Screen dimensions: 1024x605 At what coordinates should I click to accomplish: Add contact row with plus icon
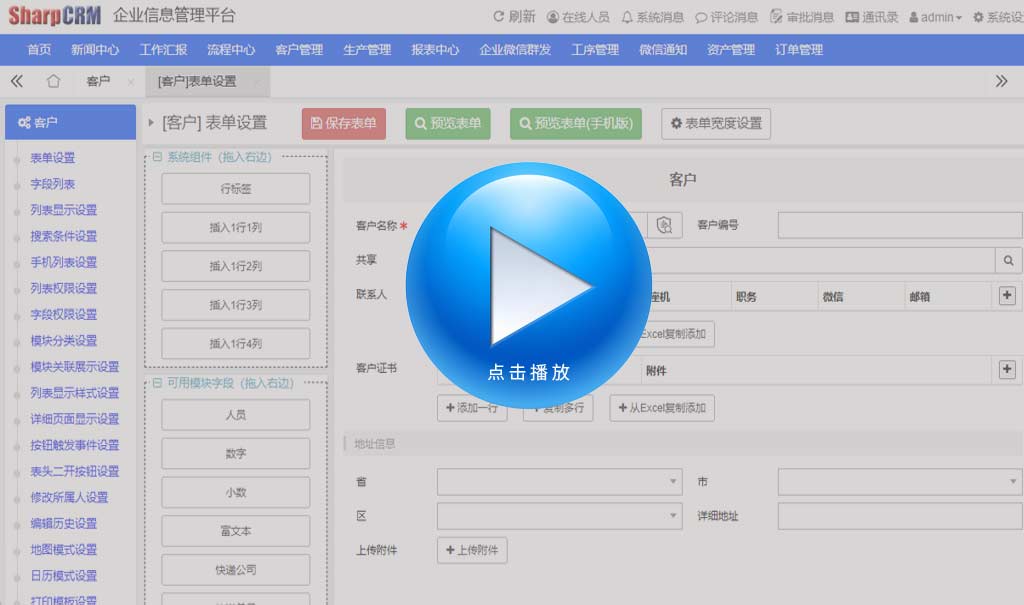[x=1007, y=295]
